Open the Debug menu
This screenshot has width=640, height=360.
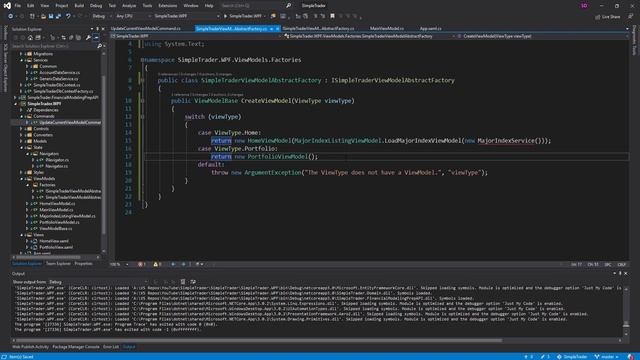click(x=96, y=6)
